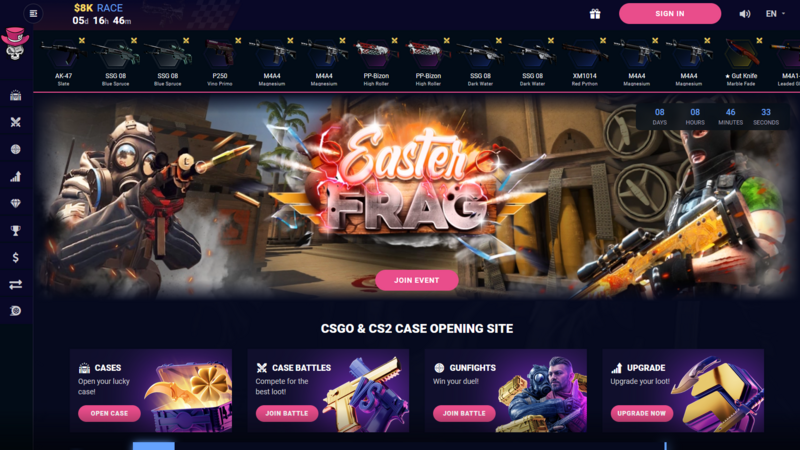Click the OPEN CASE button
This screenshot has height=450, width=800.
pyautogui.click(x=109, y=413)
